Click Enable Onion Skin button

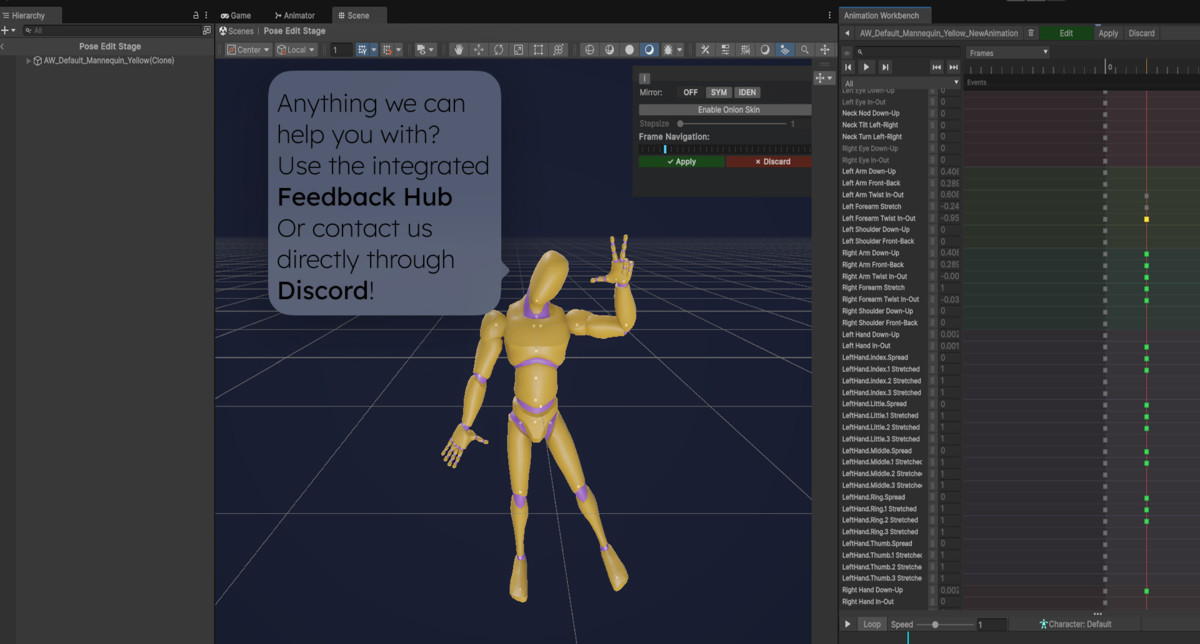tap(725, 109)
